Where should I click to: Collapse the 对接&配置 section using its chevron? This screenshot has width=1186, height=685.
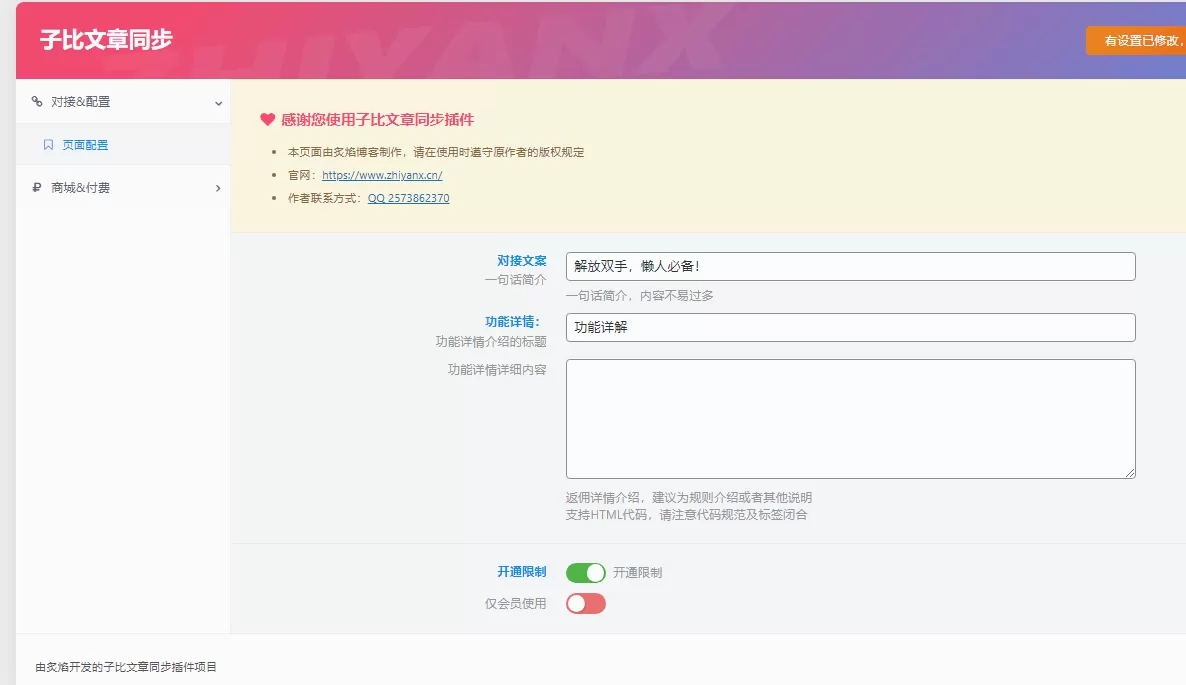[218, 102]
